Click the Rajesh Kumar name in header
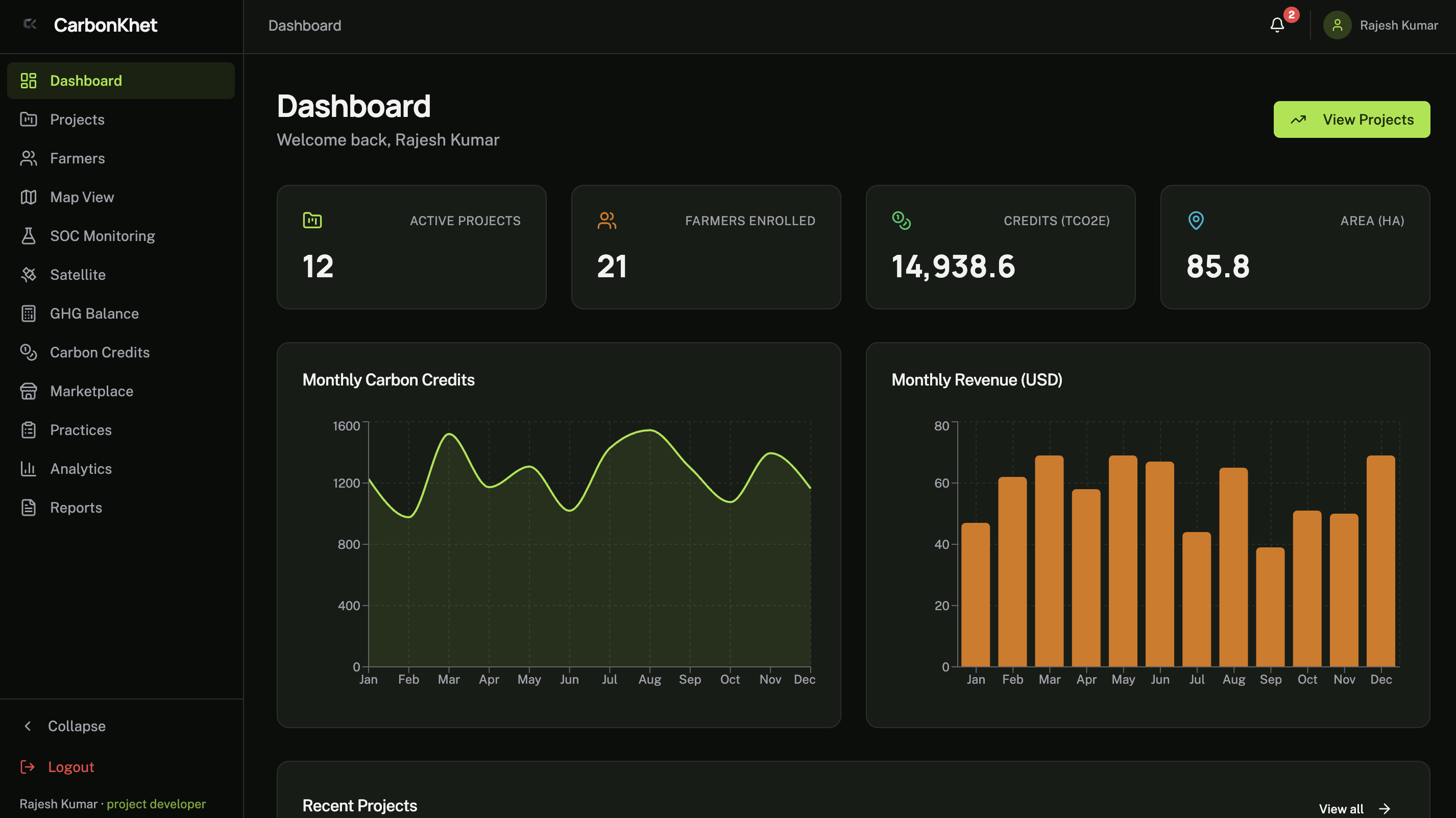The image size is (1456, 818). [x=1398, y=25]
